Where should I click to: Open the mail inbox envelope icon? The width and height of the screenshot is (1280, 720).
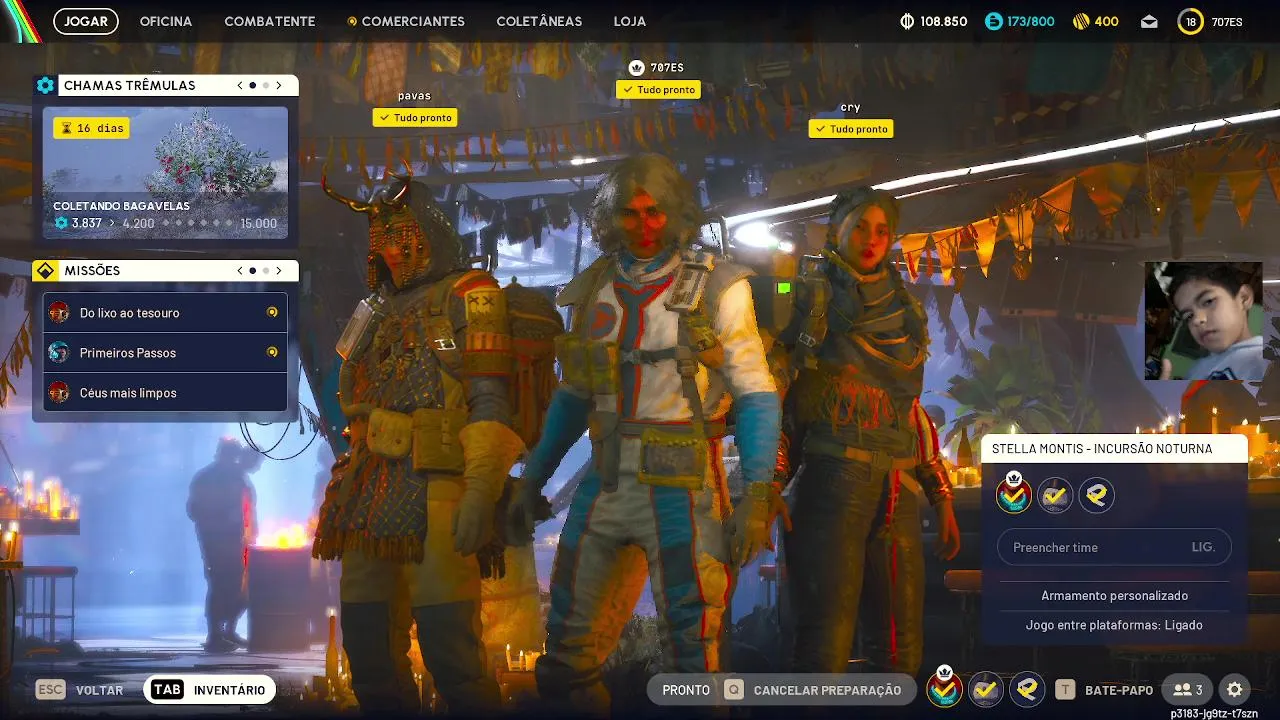tap(1149, 21)
